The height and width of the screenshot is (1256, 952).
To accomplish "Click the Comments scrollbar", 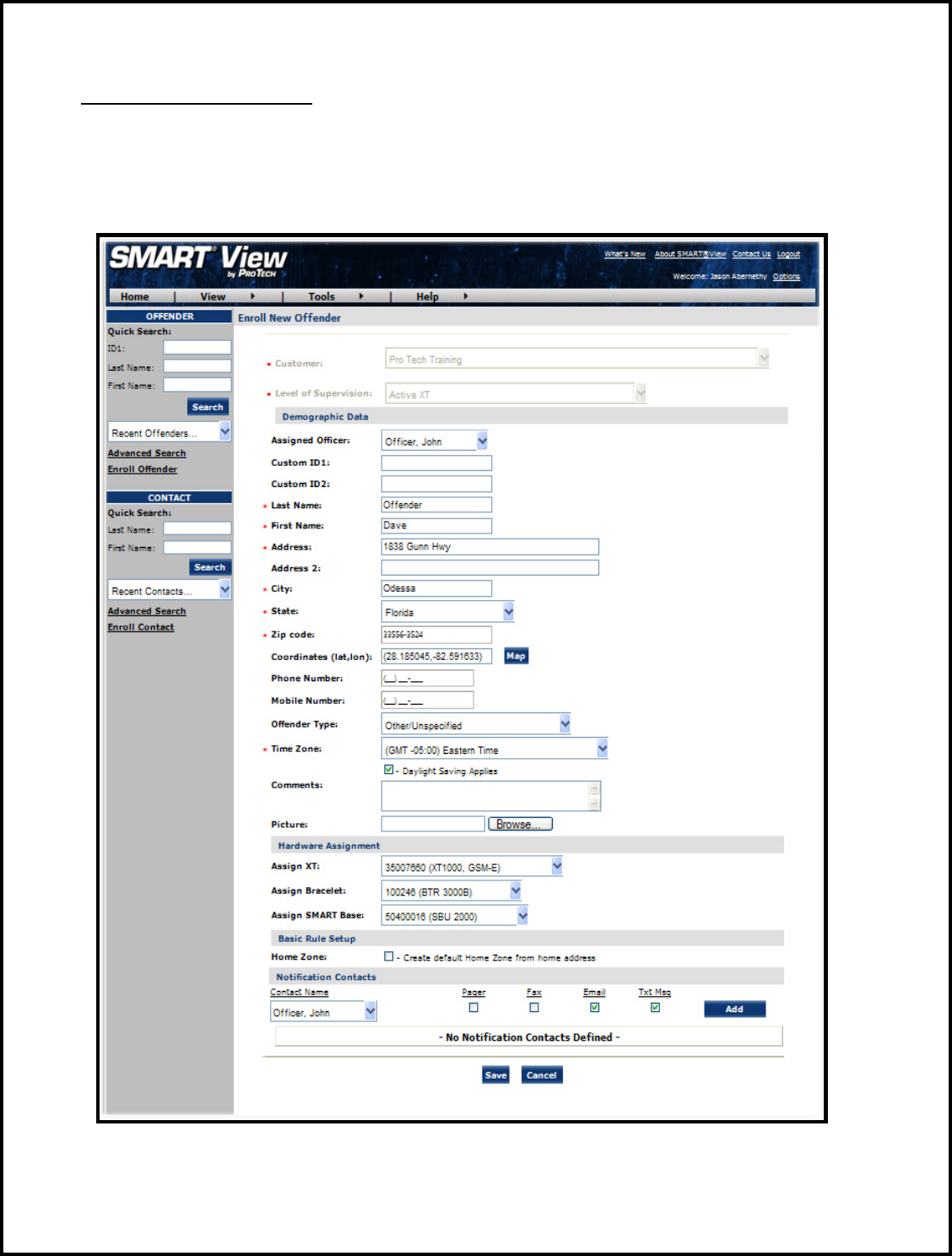I will click(x=595, y=796).
